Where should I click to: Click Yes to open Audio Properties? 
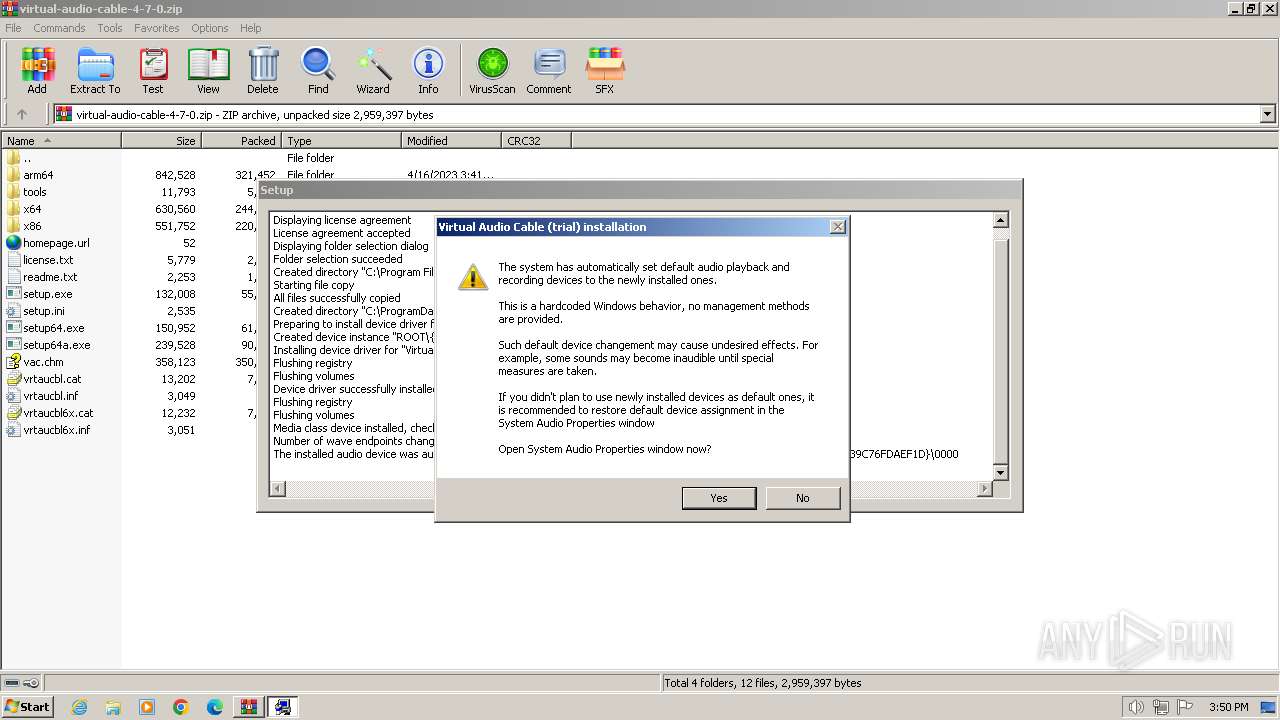click(719, 498)
